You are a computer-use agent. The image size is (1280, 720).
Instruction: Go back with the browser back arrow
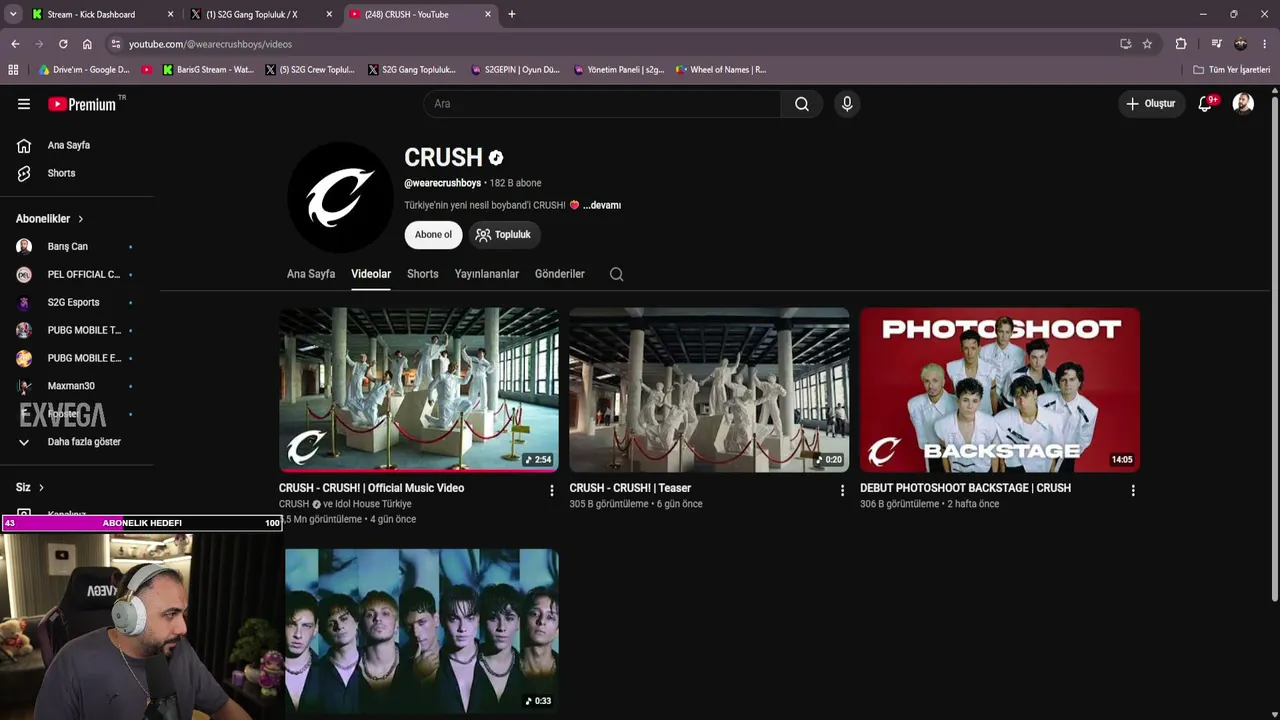click(15, 44)
